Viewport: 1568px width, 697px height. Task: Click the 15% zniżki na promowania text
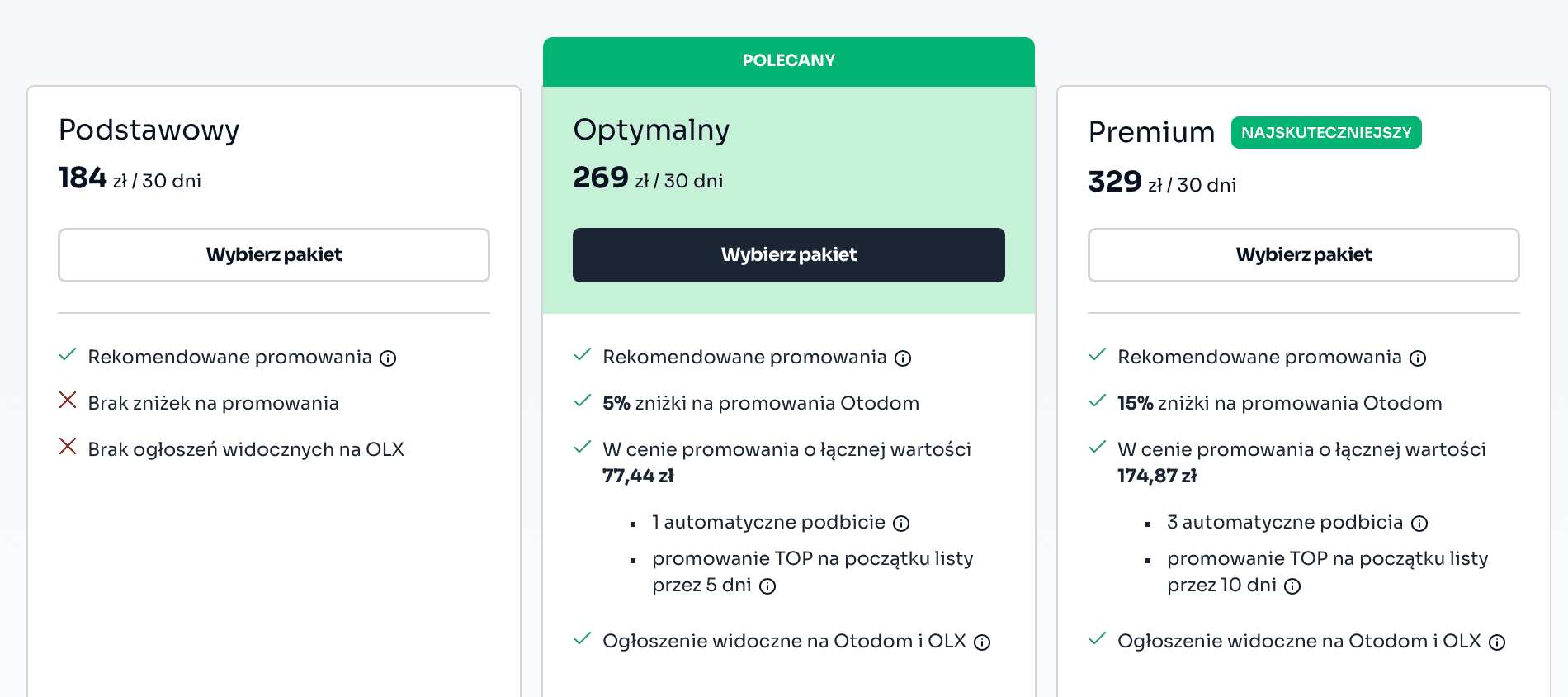pos(1279,403)
